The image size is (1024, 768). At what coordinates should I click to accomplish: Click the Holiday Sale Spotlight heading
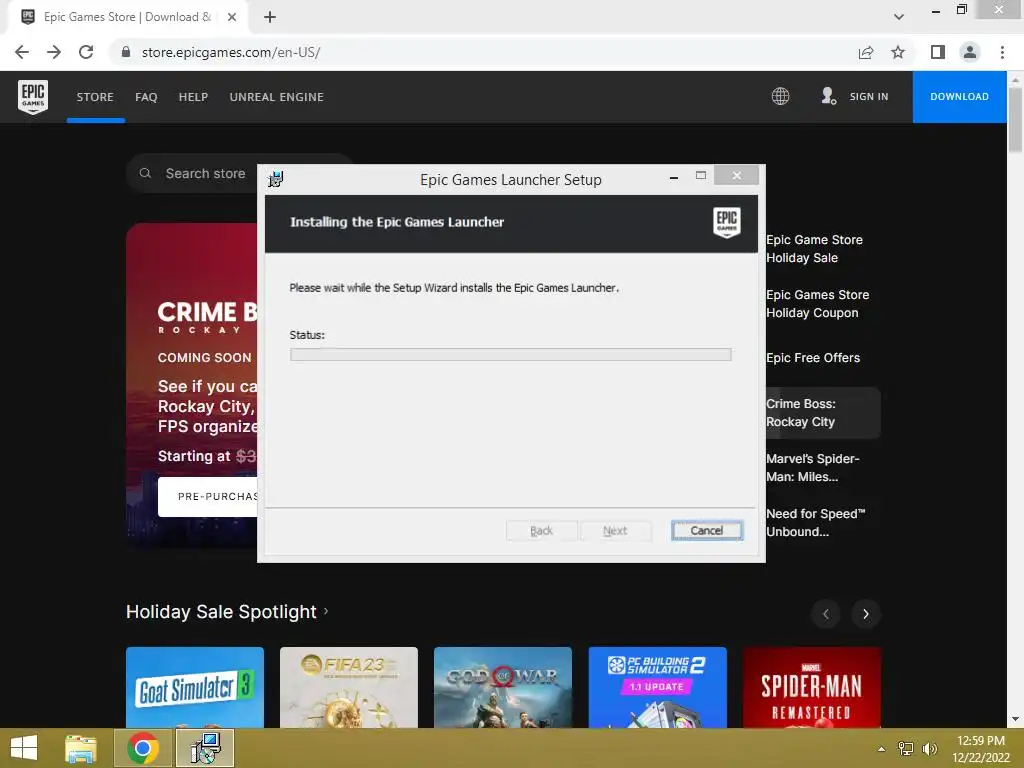[221, 612]
